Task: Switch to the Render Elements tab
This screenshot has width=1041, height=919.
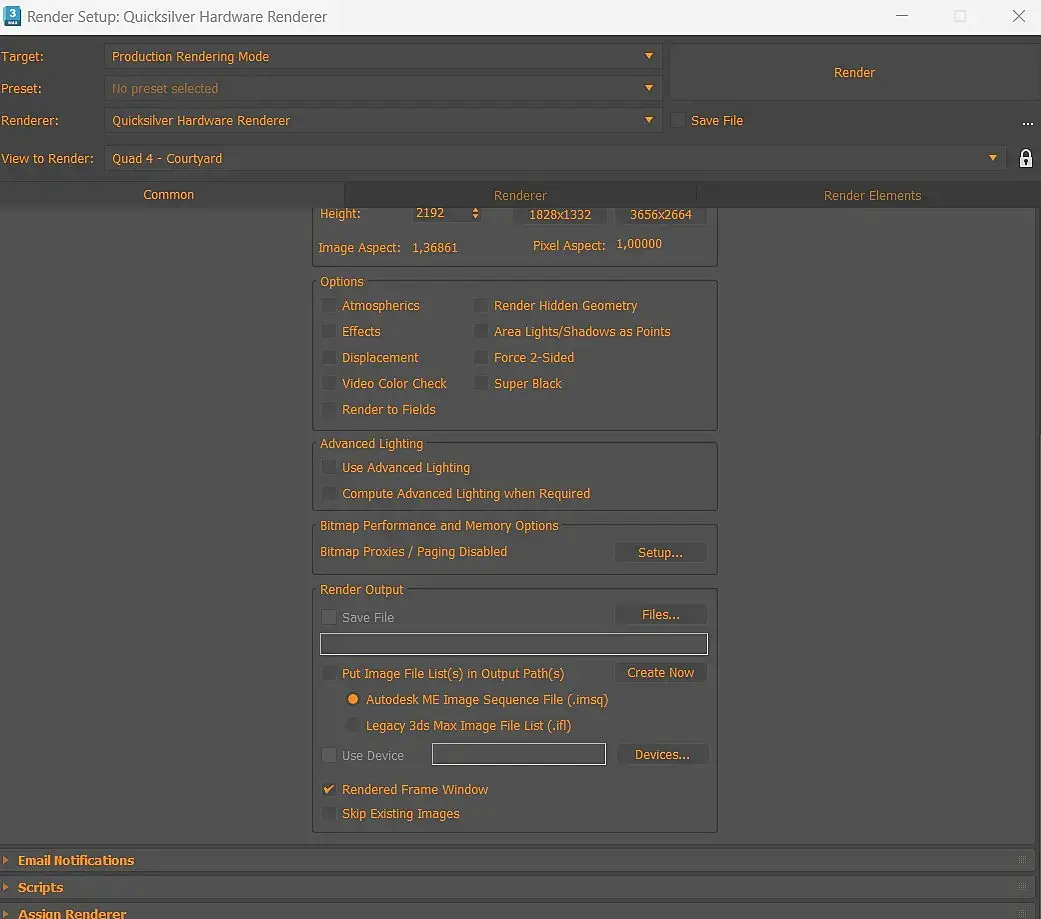Action: tap(872, 195)
